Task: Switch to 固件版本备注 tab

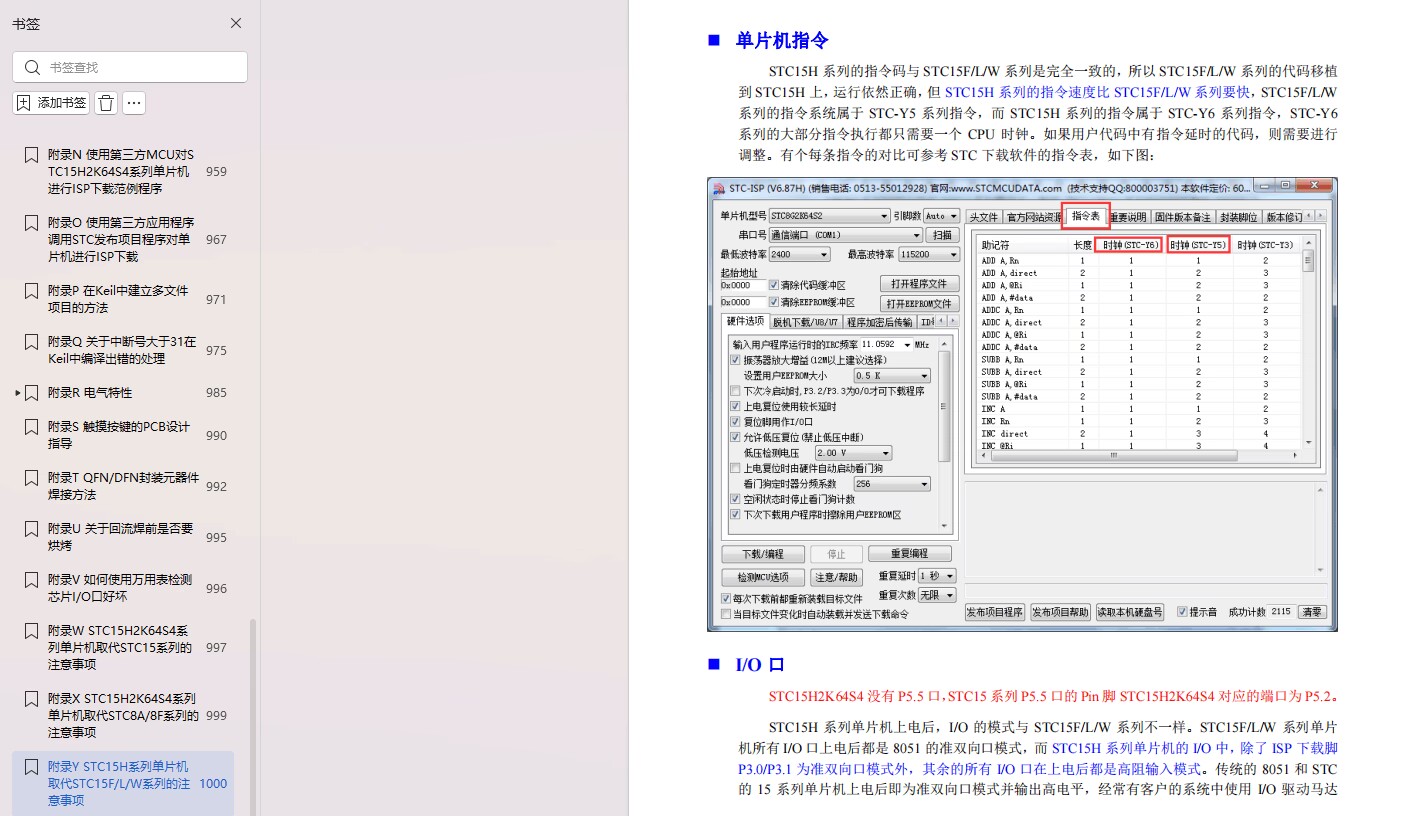Action: coord(1182,217)
